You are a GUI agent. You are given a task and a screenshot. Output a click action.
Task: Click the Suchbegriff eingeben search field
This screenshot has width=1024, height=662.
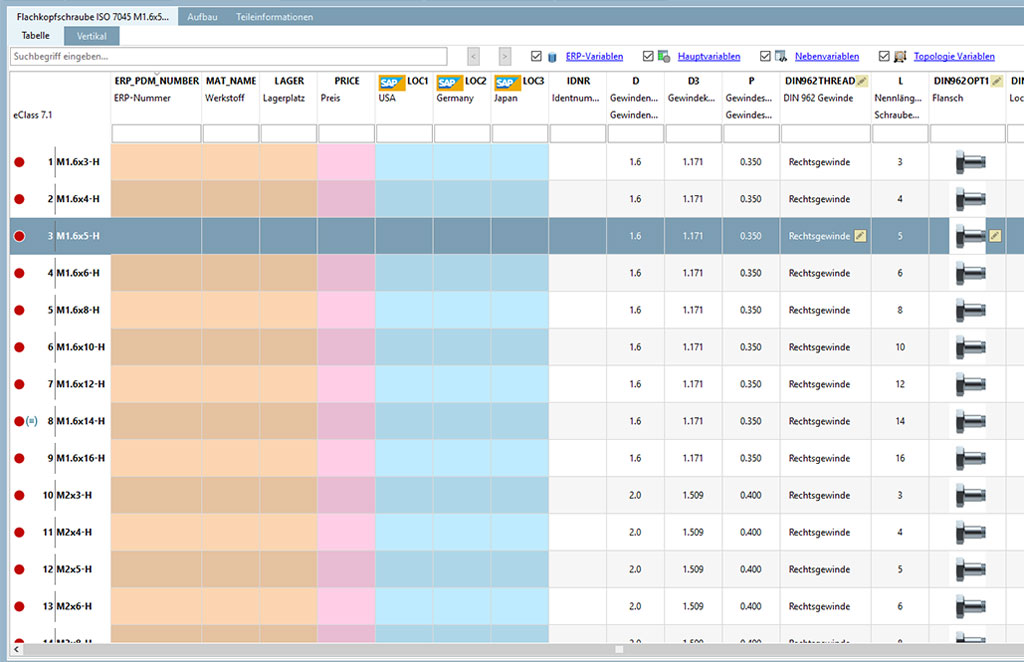pos(230,55)
